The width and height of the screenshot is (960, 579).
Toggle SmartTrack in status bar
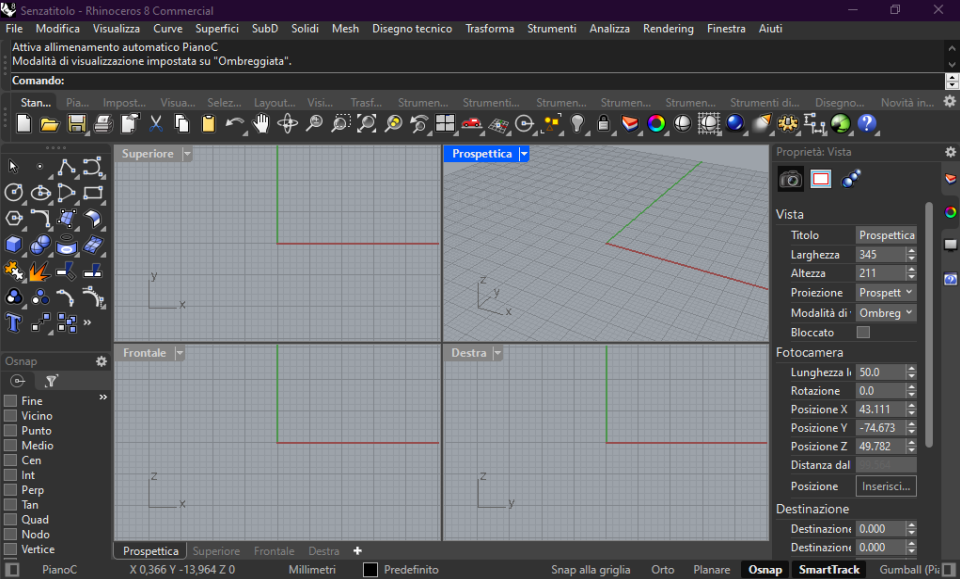(x=829, y=570)
